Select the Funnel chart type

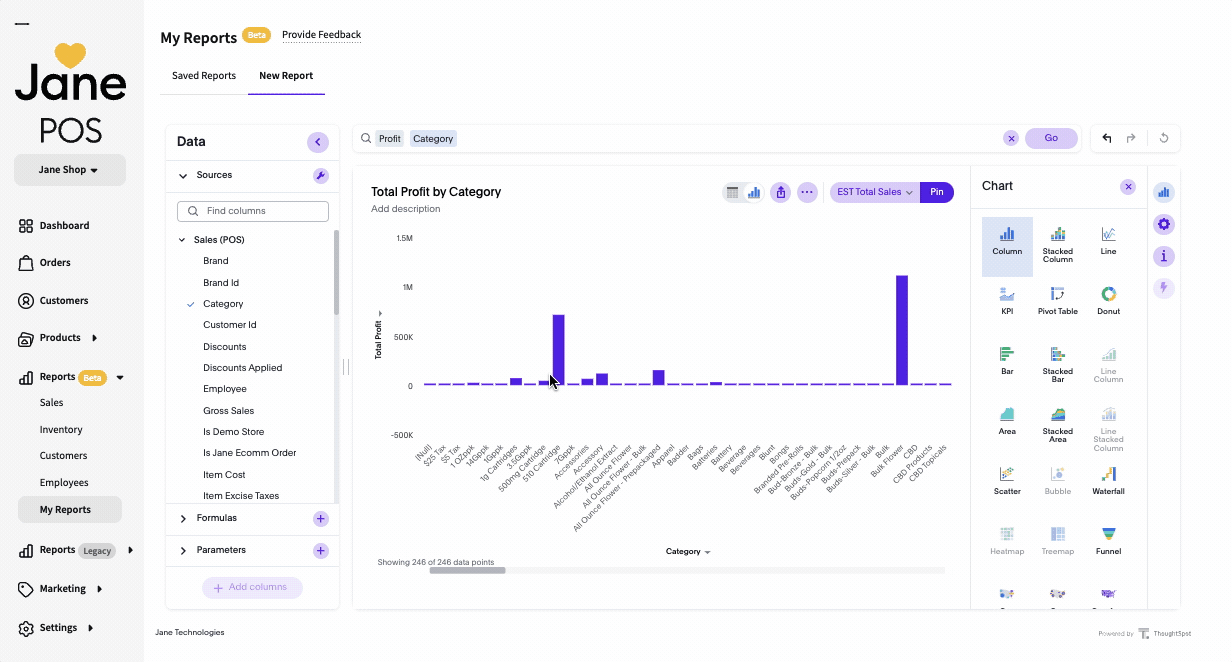pyautogui.click(x=1108, y=542)
